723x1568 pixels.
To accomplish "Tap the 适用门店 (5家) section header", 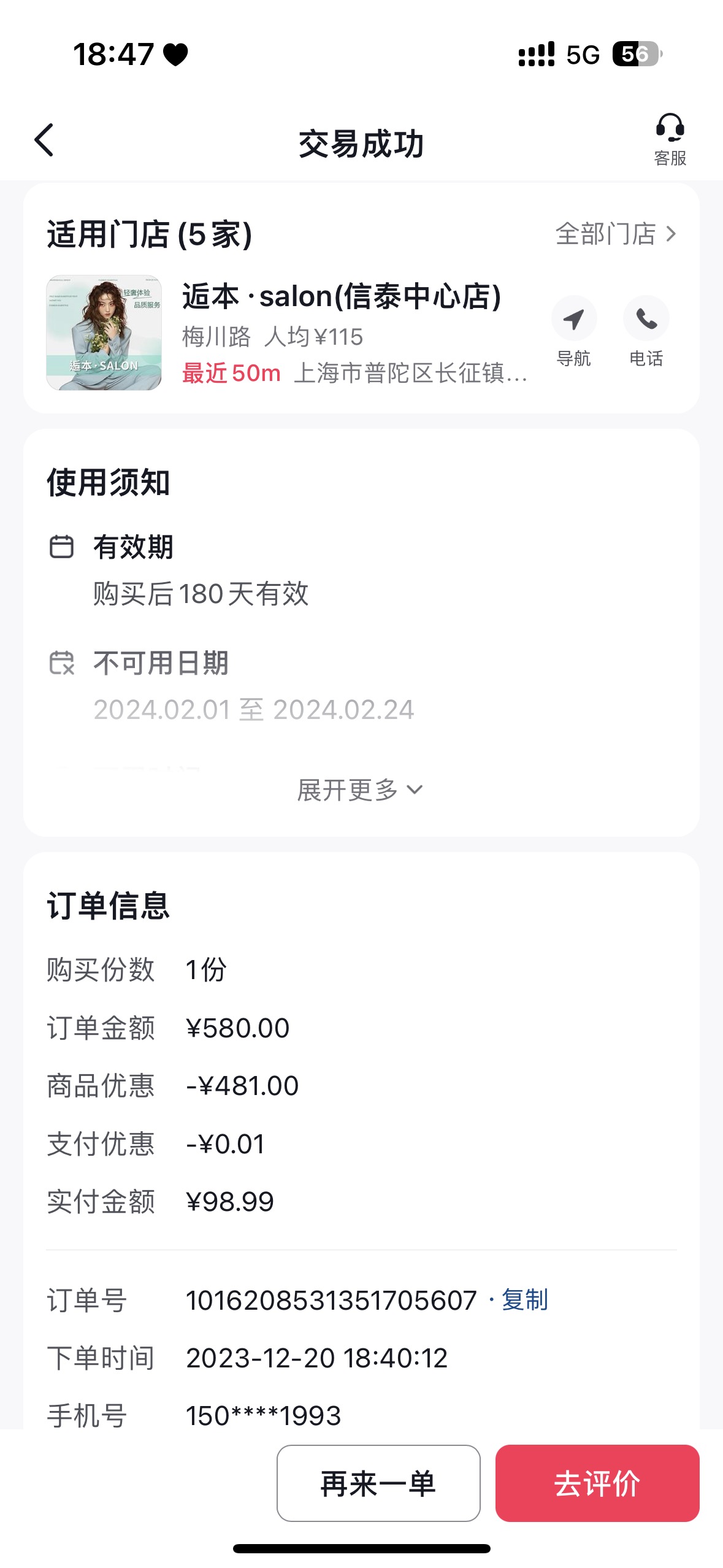I will pos(150,234).
